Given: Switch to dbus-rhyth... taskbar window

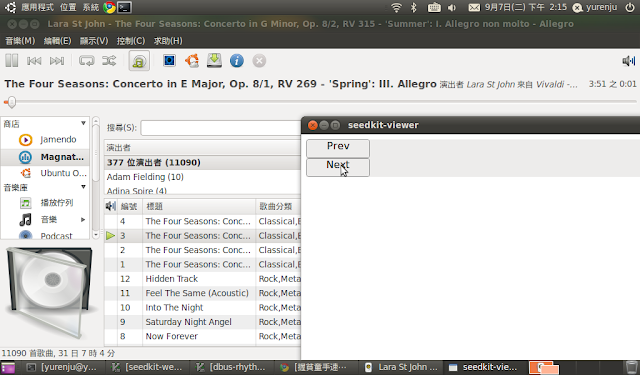Looking at the screenshot, I should [231, 367].
